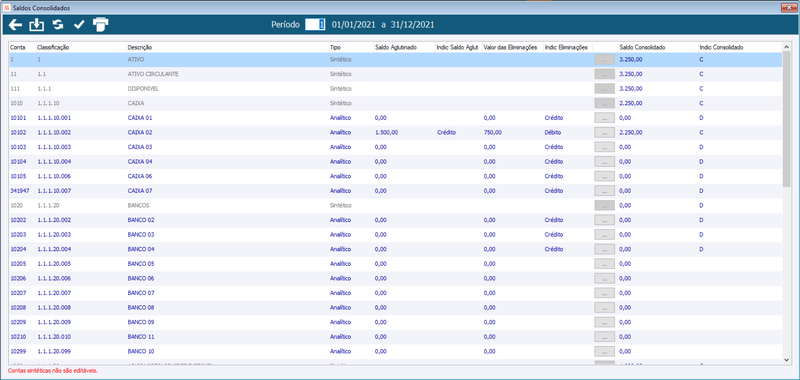Click account number 10209
The height and width of the screenshot is (380, 800).
pyautogui.click(x=18, y=322)
